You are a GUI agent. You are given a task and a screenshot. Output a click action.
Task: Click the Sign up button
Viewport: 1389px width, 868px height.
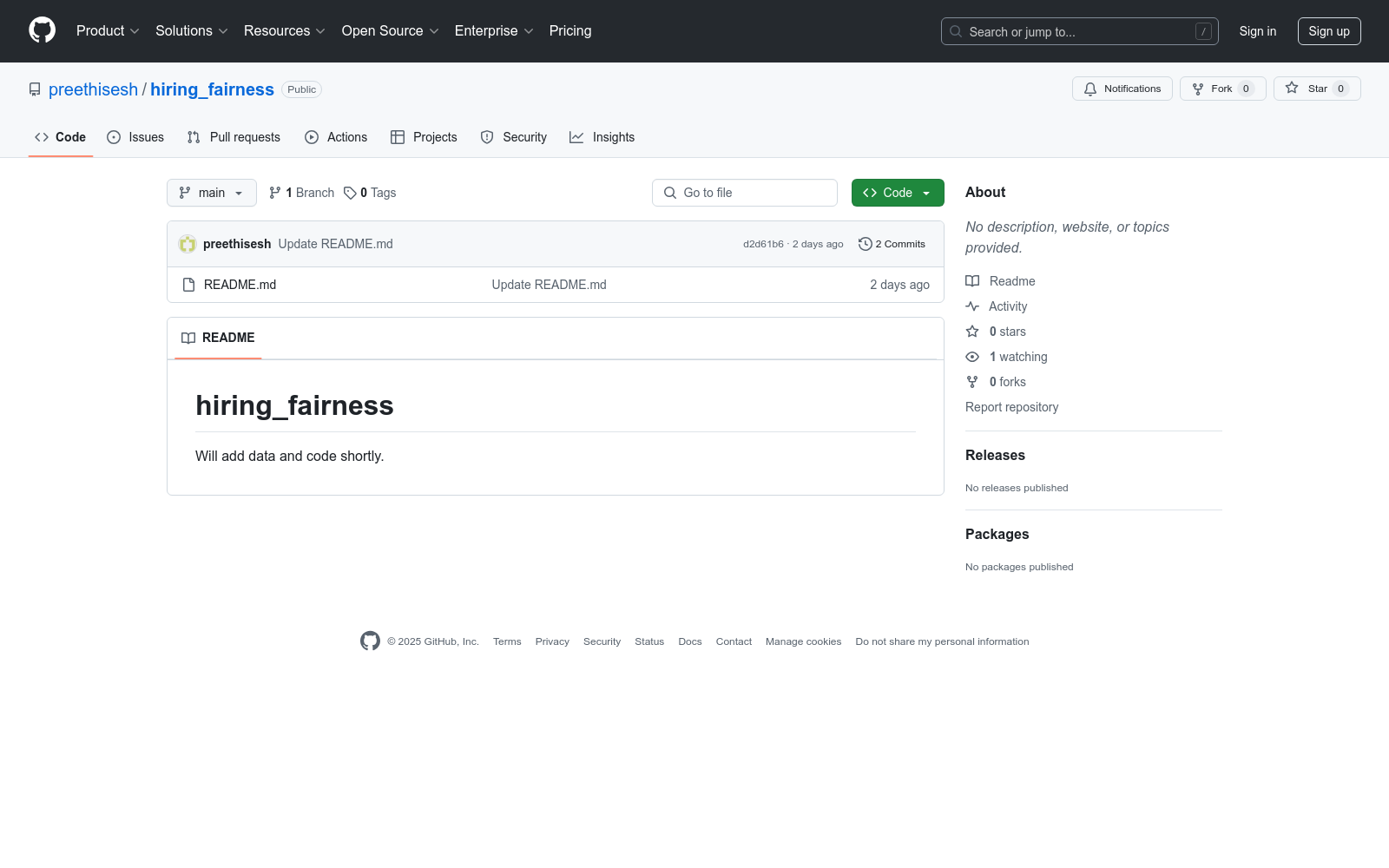coord(1329,31)
